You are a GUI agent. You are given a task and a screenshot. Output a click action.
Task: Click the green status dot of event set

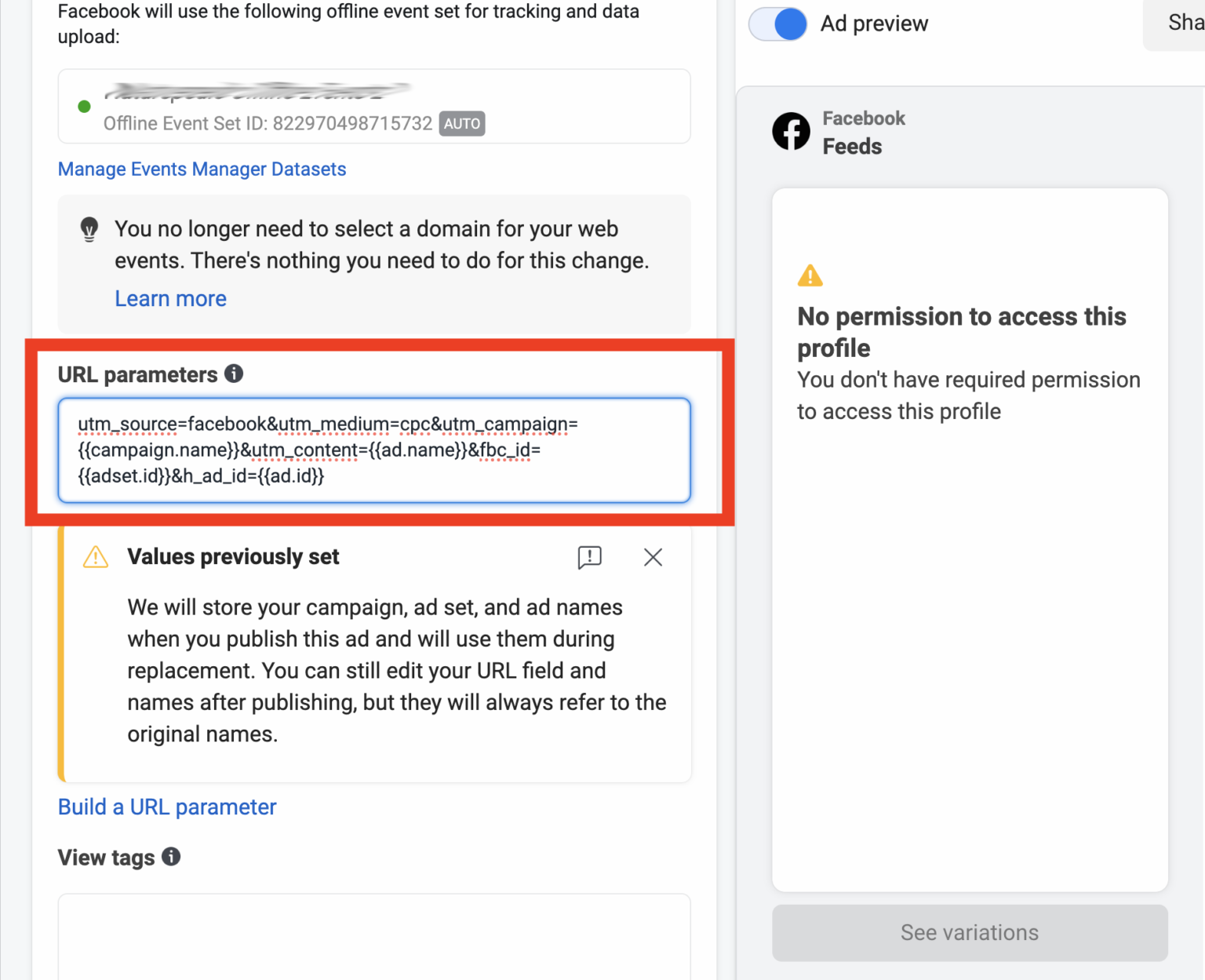point(84,107)
